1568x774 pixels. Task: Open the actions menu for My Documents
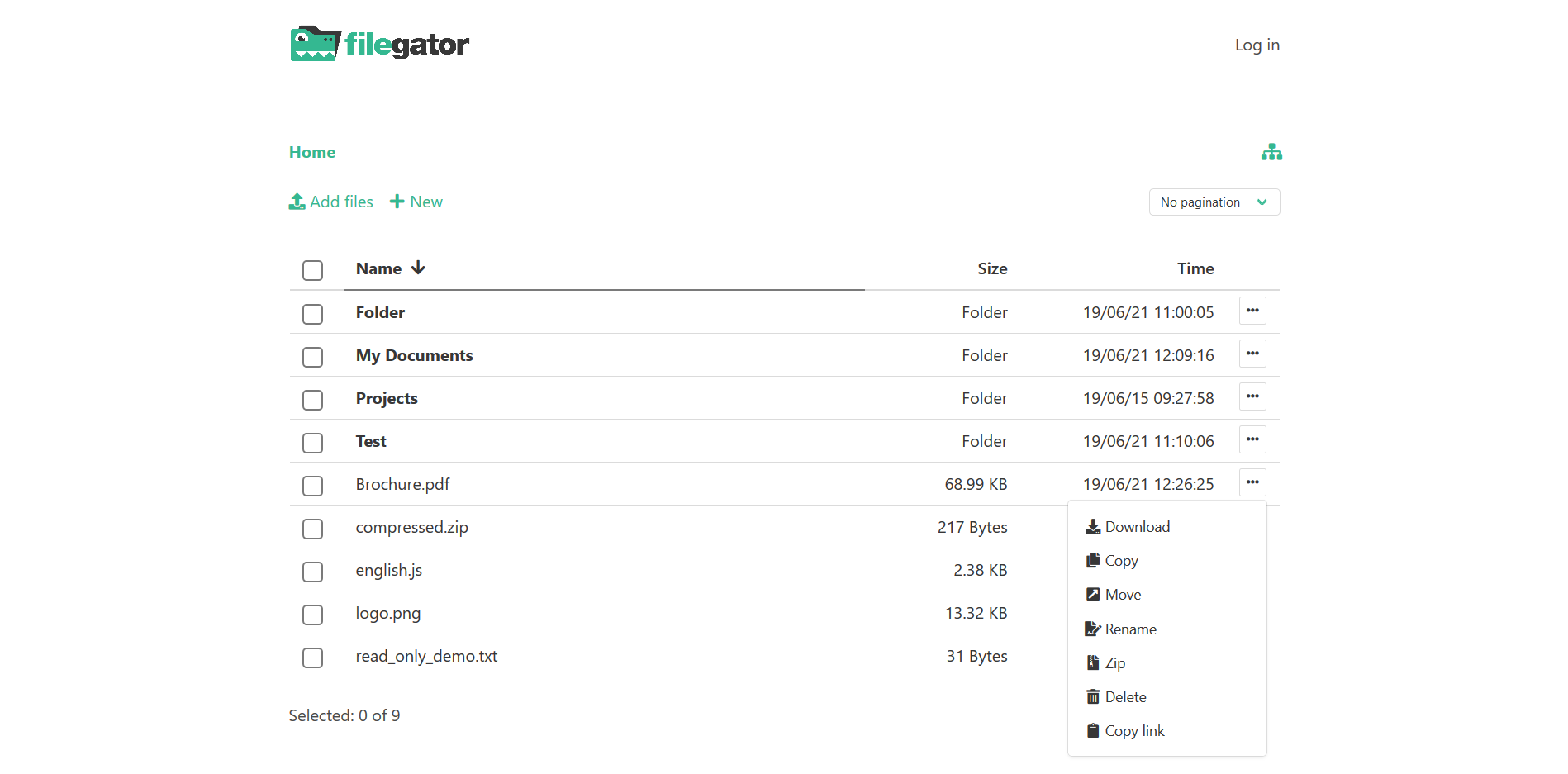tap(1252, 354)
